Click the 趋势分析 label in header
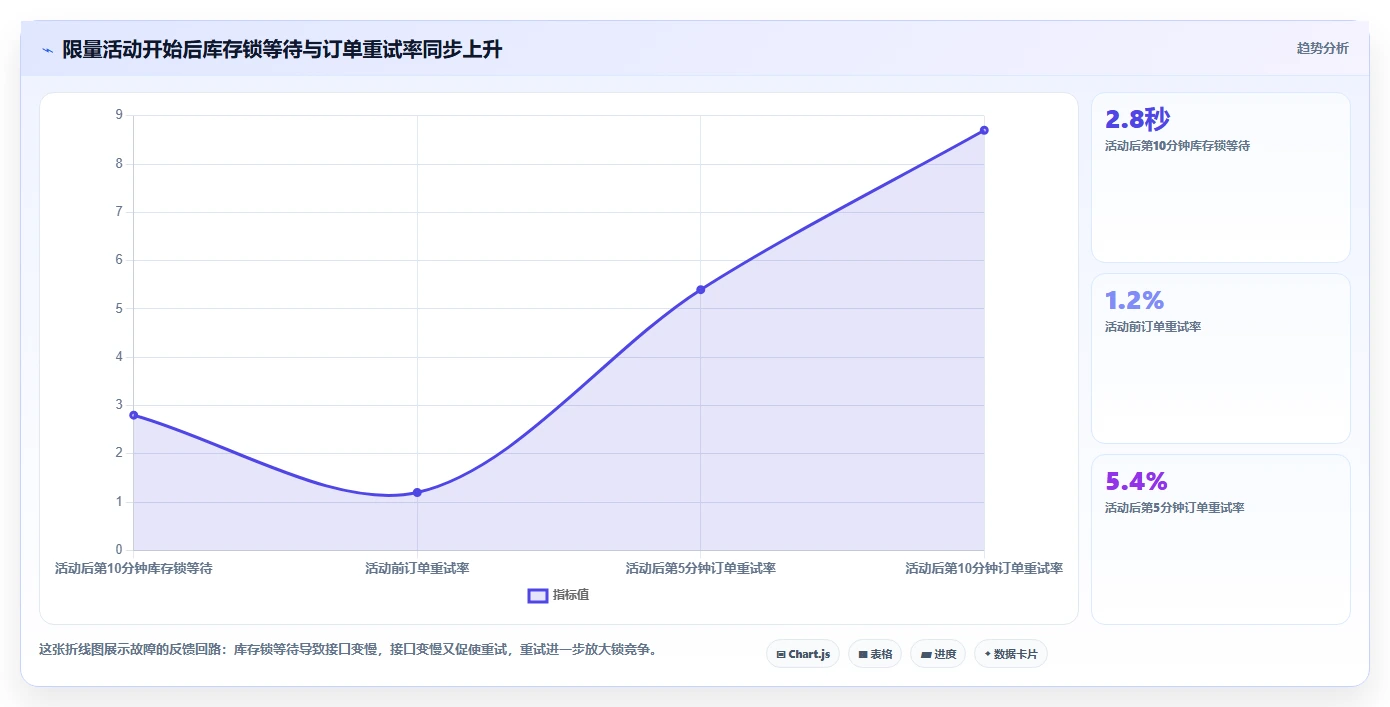Viewport: 1390px width, 707px height. coord(1322,48)
